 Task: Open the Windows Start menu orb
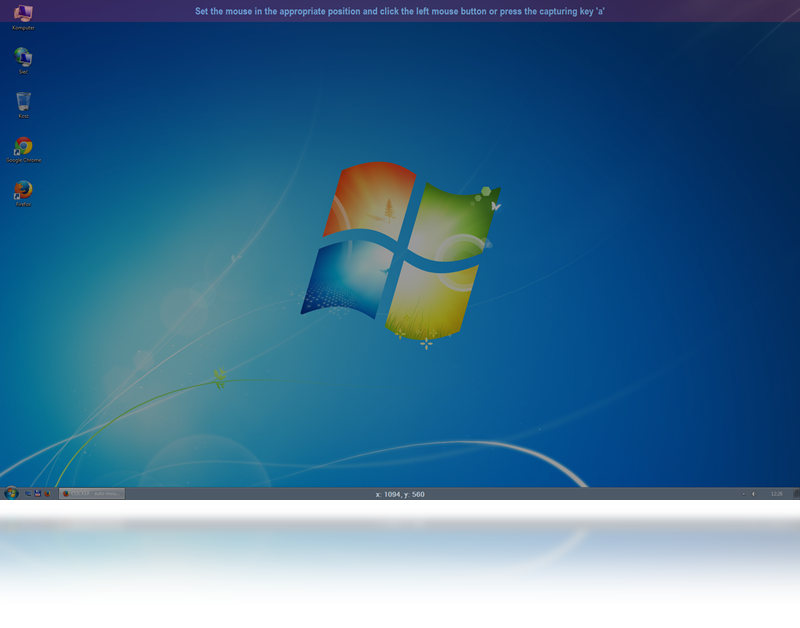[x=11, y=493]
